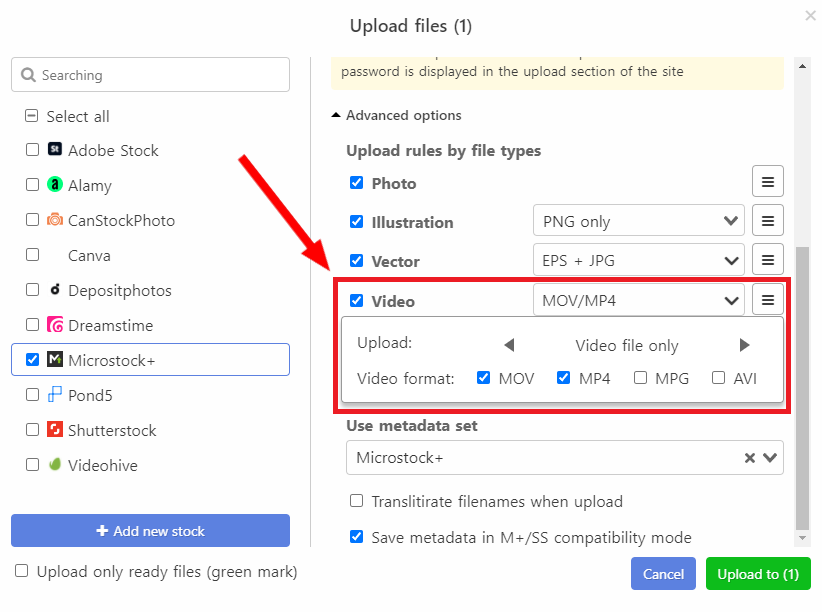The height and width of the screenshot is (612, 822).
Task: Click the options panel scrollbar thumb
Action: point(802,388)
